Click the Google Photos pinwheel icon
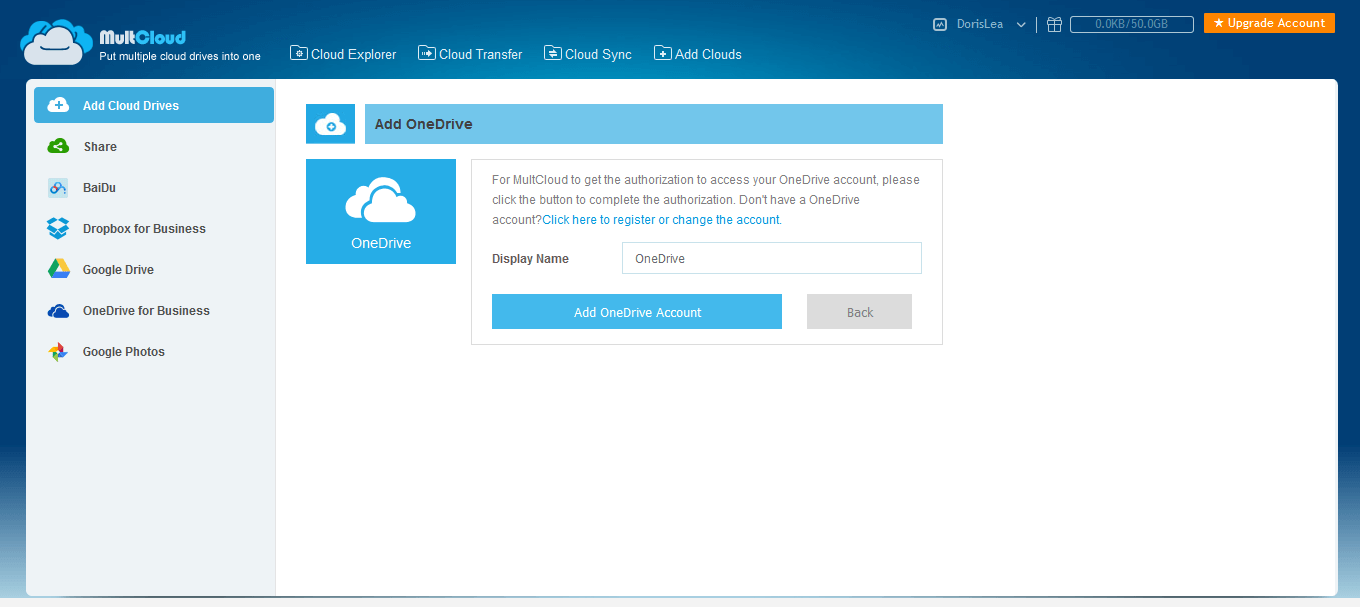This screenshot has width=1360, height=607. click(x=58, y=352)
